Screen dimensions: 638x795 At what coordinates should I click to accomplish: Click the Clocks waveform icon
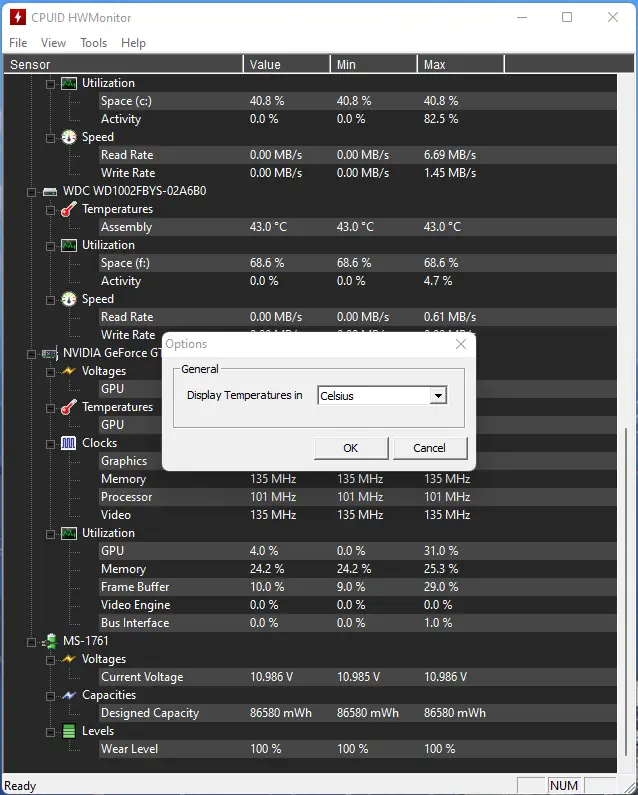click(68, 443)
